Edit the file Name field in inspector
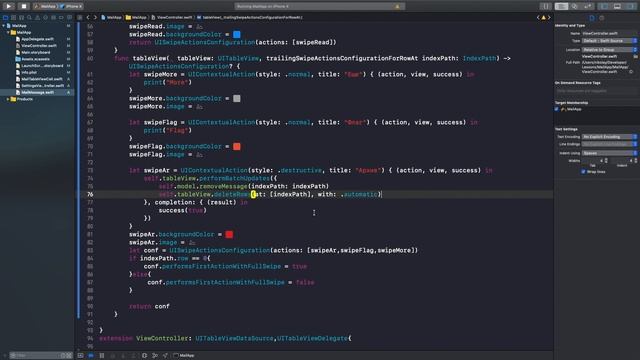 609,33
